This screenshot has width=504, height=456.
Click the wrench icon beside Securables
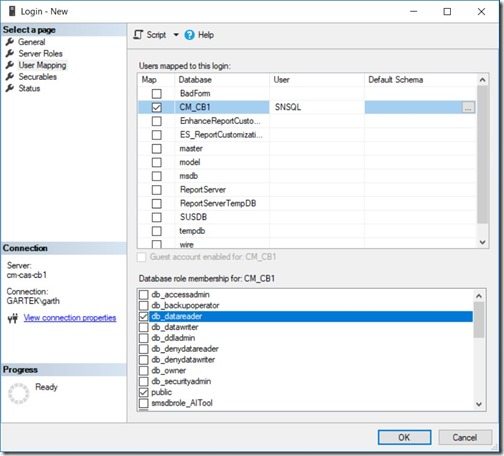click(x=10, y=77)
